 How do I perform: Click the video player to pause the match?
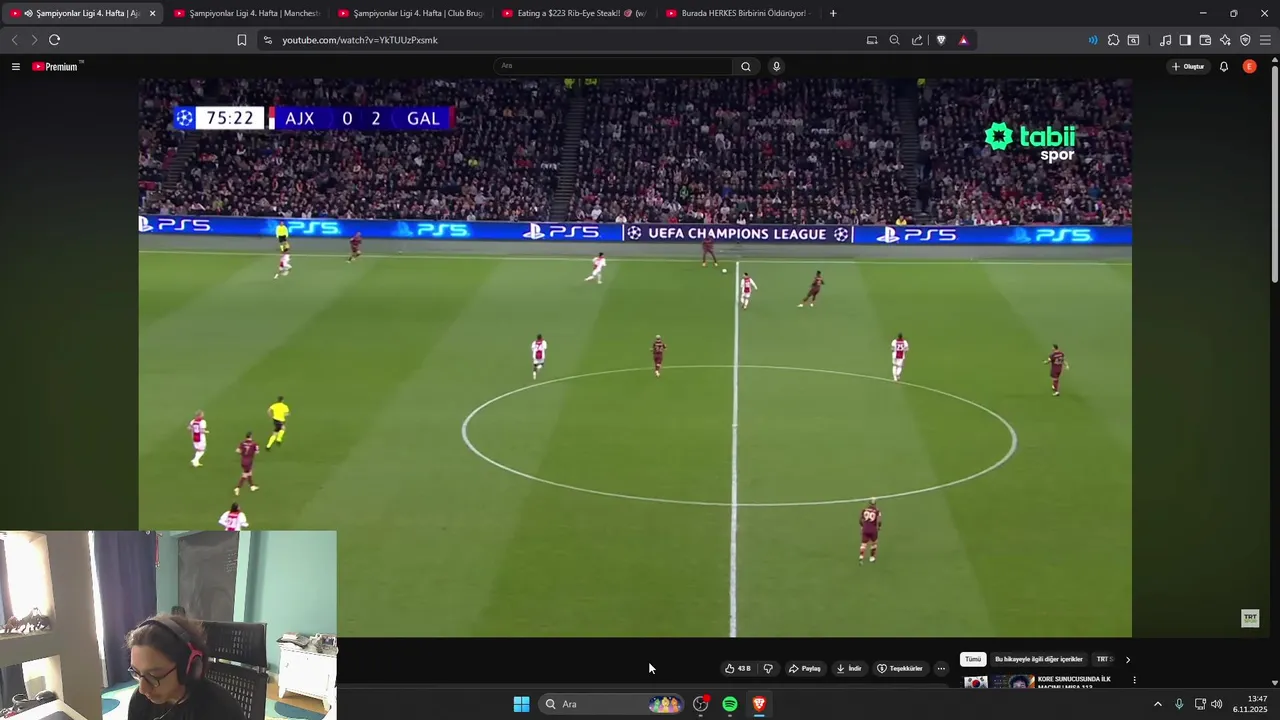(635, 357)
